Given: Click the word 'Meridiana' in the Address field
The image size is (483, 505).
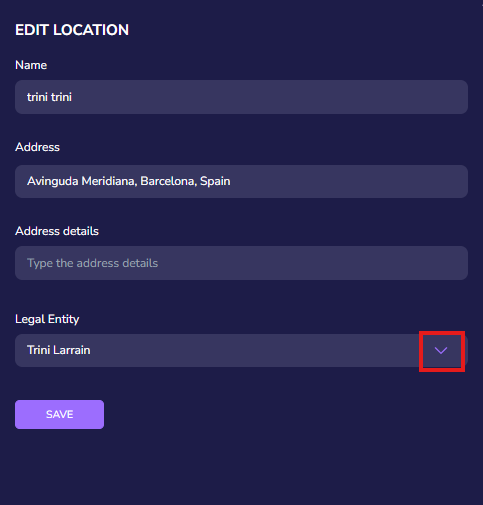Looking at the screenshot, I should coord(109,181).
